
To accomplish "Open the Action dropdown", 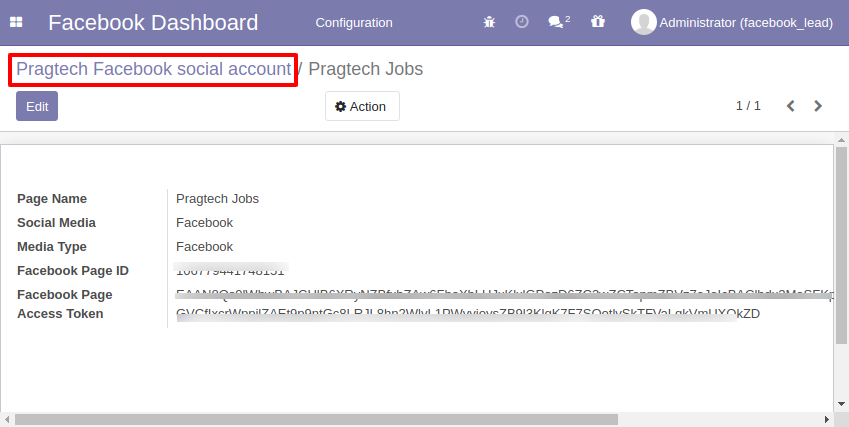I will point(362,106).
